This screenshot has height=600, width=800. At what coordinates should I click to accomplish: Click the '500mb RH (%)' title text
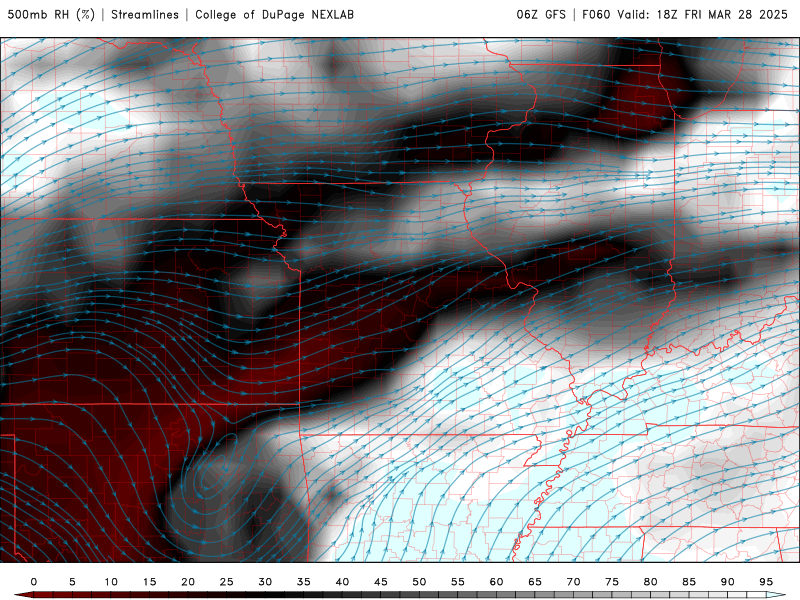click(51, 14)
